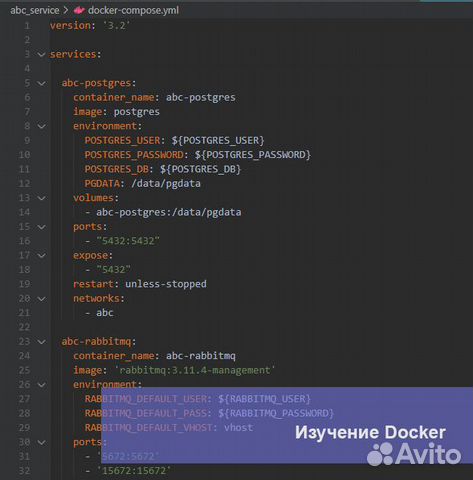473x480 pixels.
Task: Click the RABBITMQ_DEFAULT_VHOST value vhost
Action: (x=238, y=428)
